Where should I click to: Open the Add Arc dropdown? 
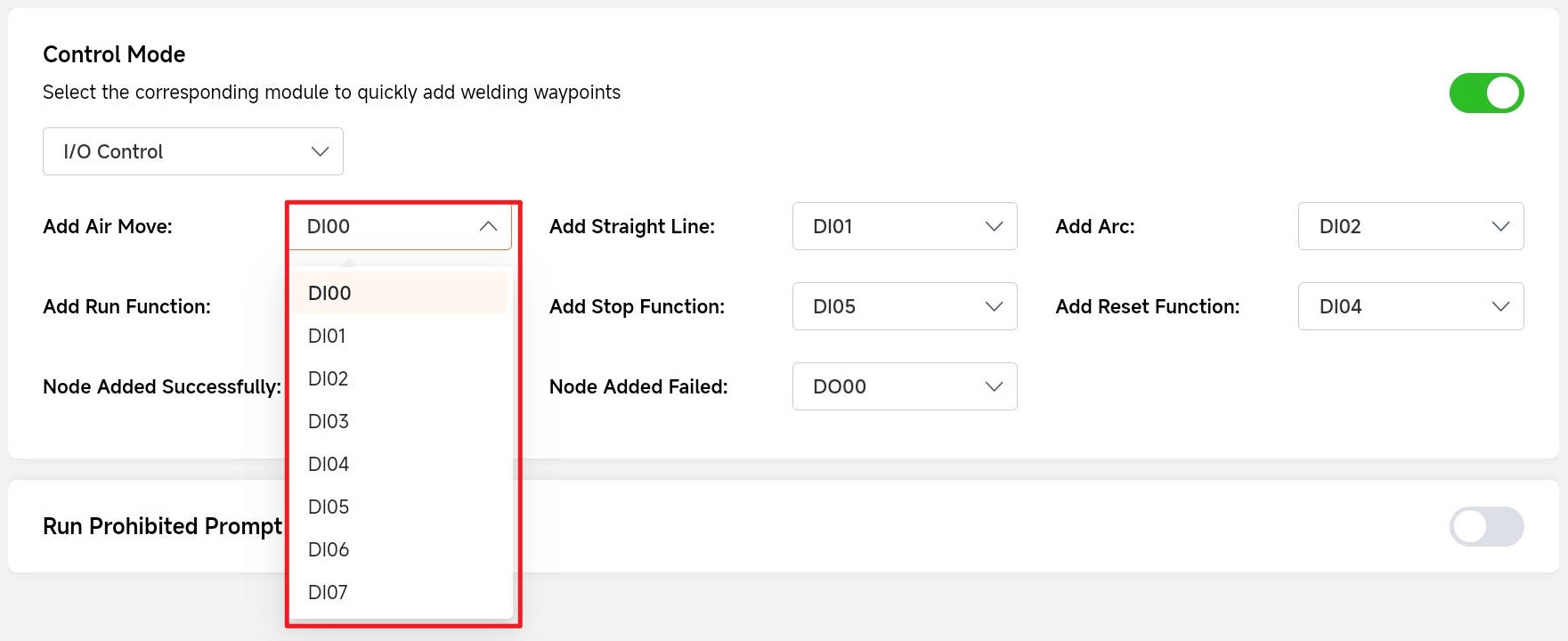pyautogui.click(x=1410, y=226)
